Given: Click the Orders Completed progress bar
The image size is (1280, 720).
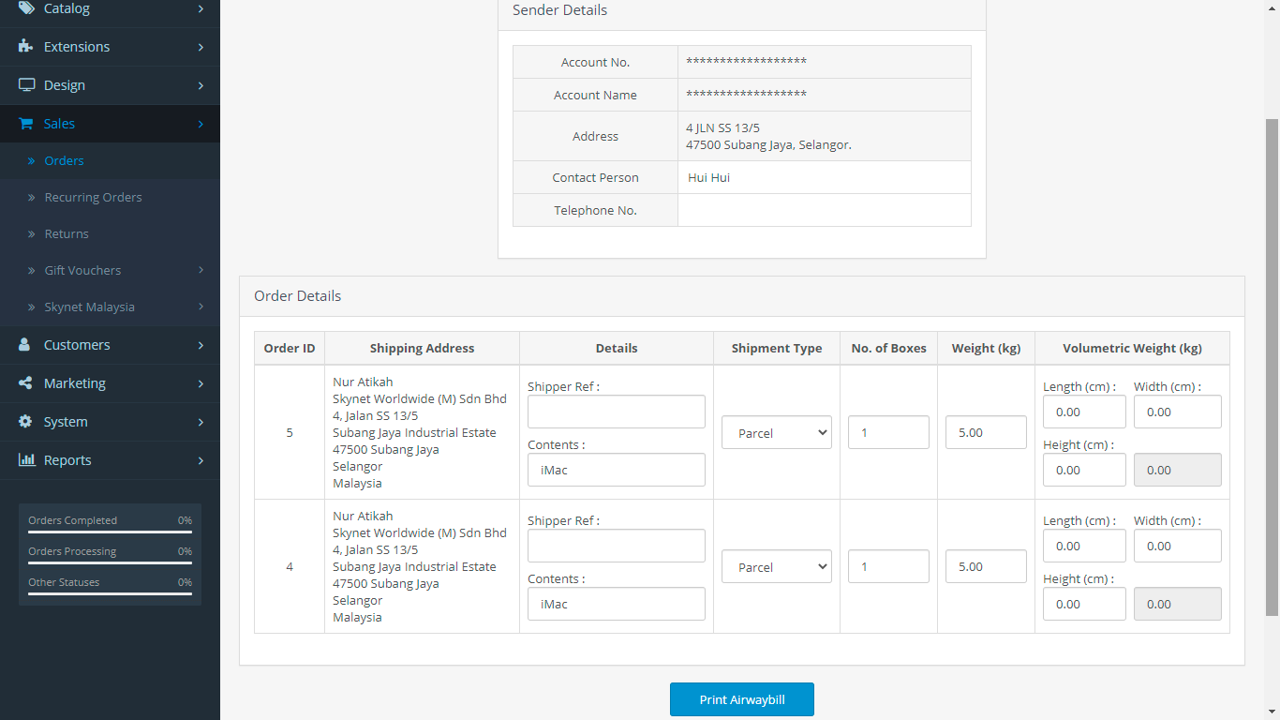Looking at the screenshot, I should tap(110, 532).
